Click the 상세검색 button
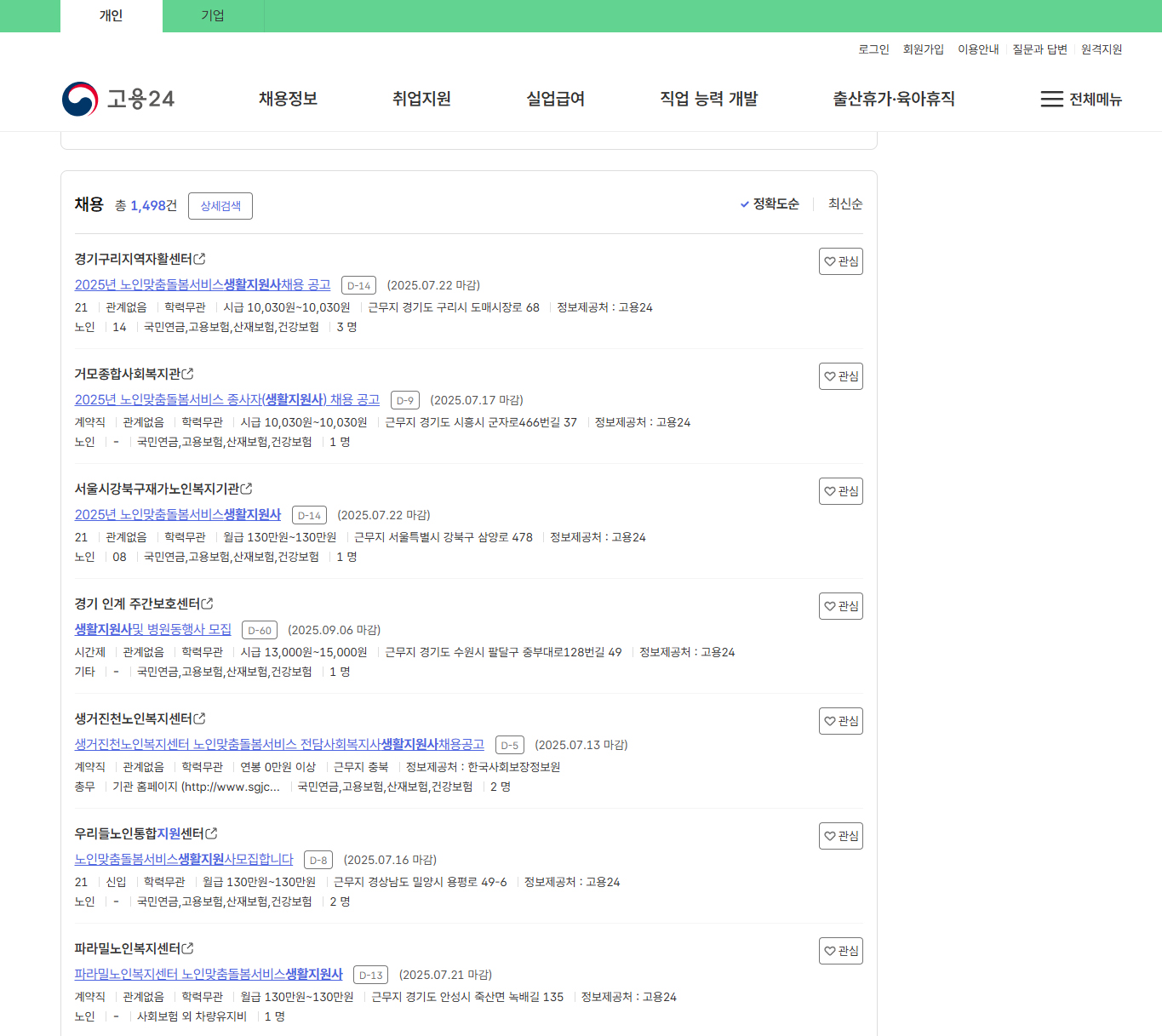The image size is (1162, 1036). pyautogui.click(x=220, y=205)
